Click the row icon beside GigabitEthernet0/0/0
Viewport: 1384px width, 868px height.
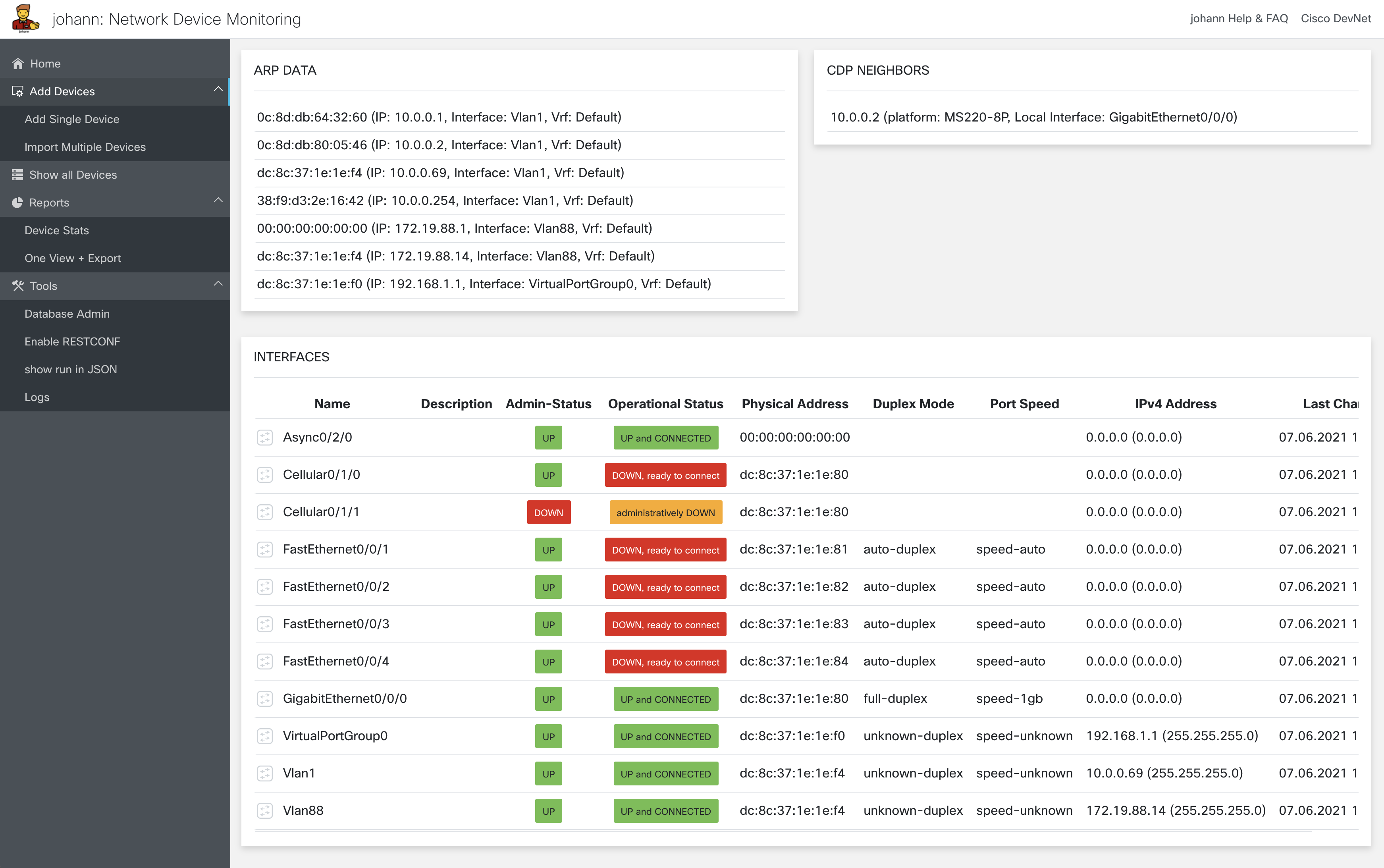265,698
